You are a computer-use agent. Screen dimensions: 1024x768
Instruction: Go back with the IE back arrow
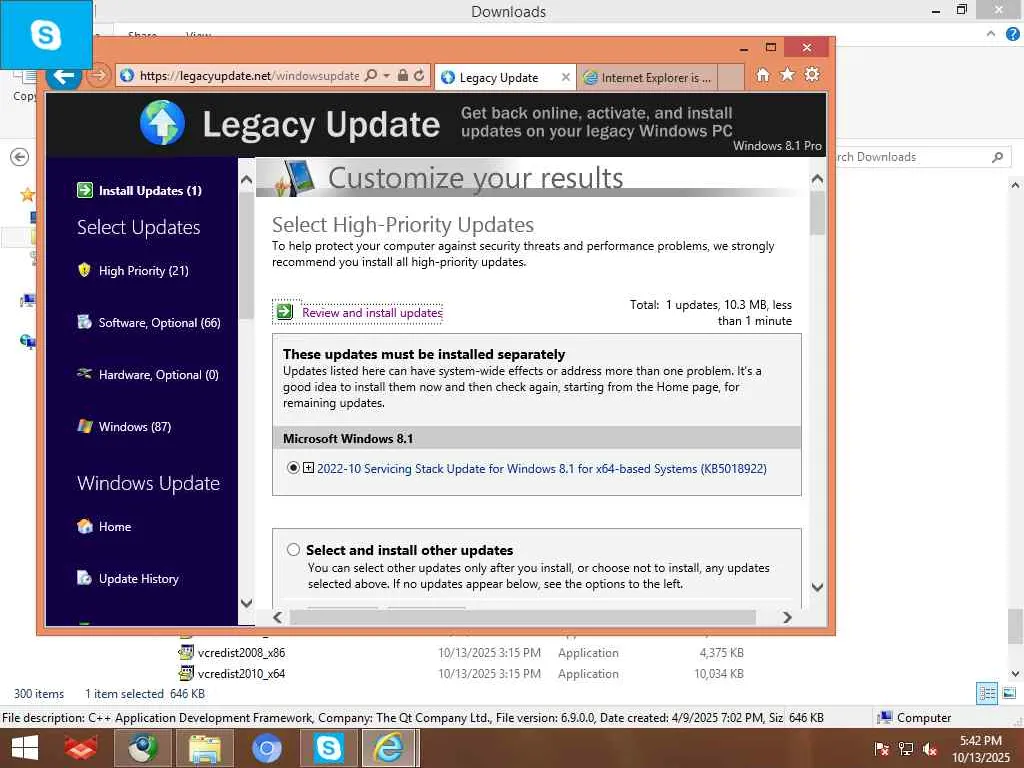[63, 76]
